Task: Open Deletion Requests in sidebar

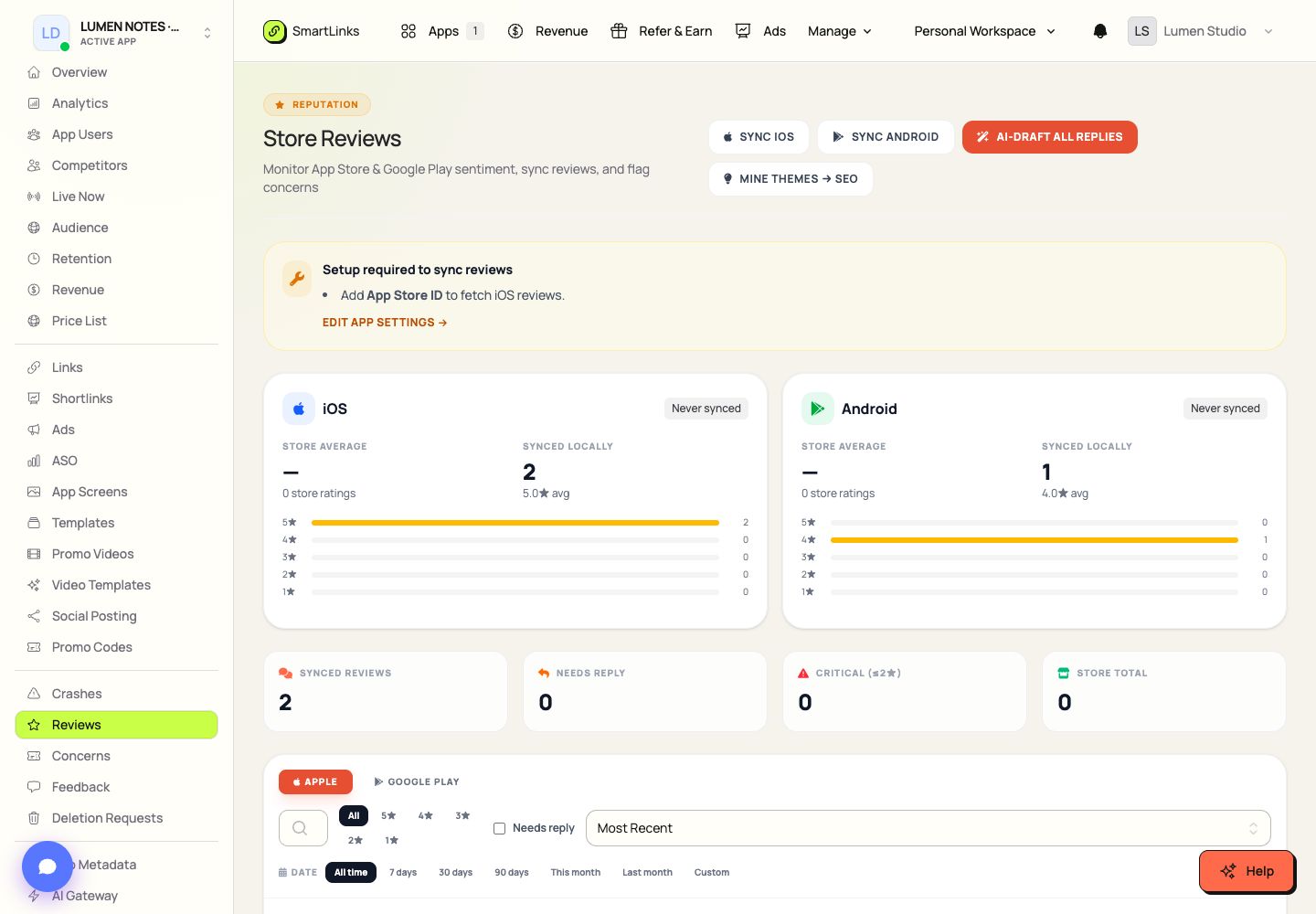Action: (x=116, y=818)
